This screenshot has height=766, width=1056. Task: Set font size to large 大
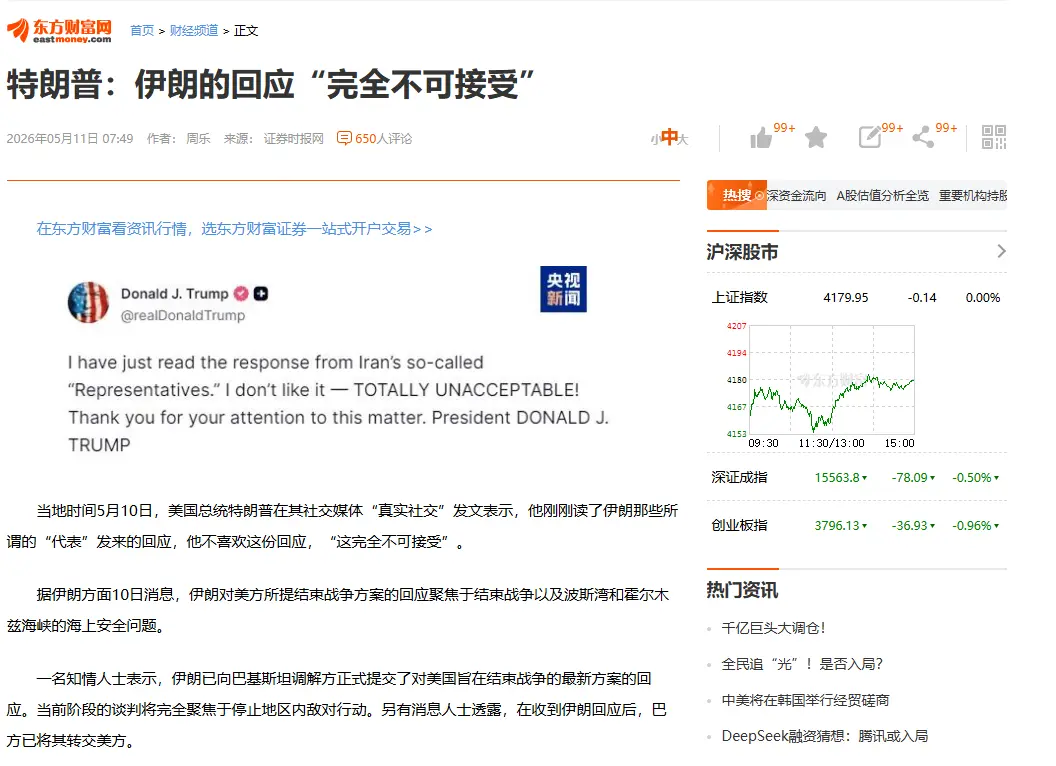683,139
